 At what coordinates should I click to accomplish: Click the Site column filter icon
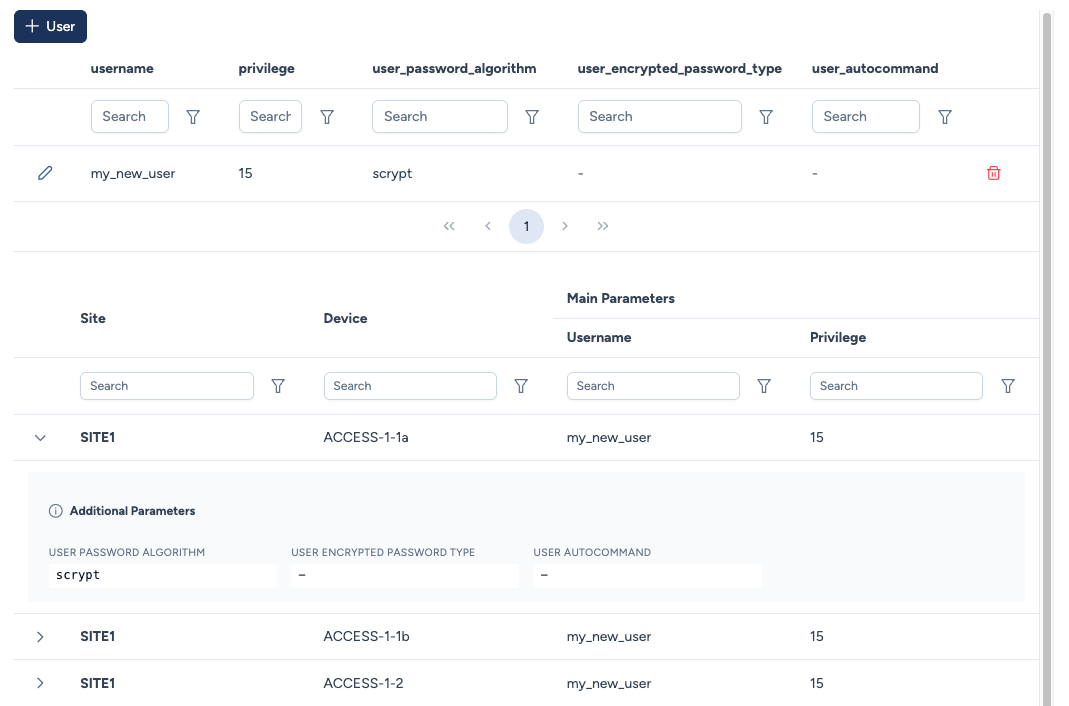[x=278, y=386]
